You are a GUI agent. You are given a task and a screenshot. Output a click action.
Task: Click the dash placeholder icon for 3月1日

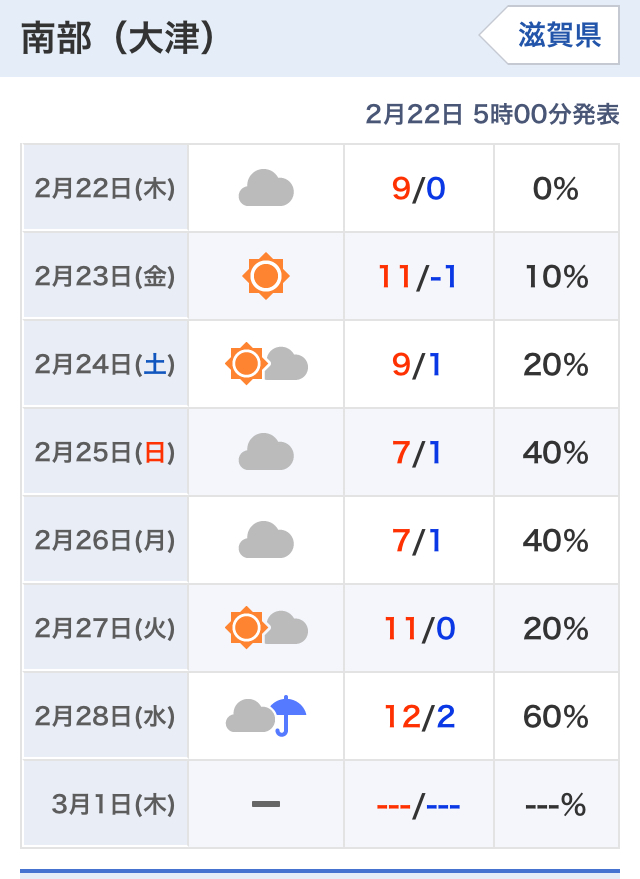[266, 803]
